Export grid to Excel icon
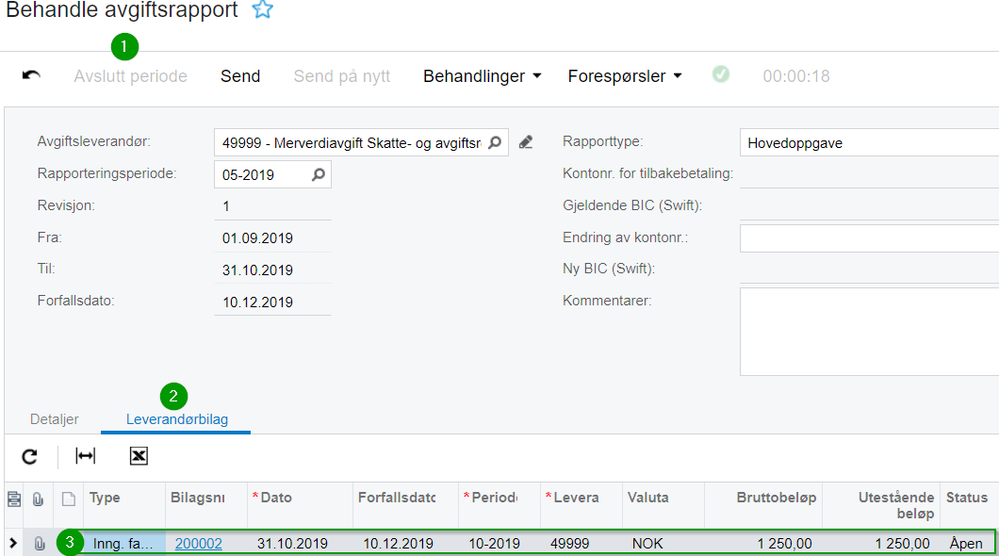The image size is (999, 556). (138, 456)
